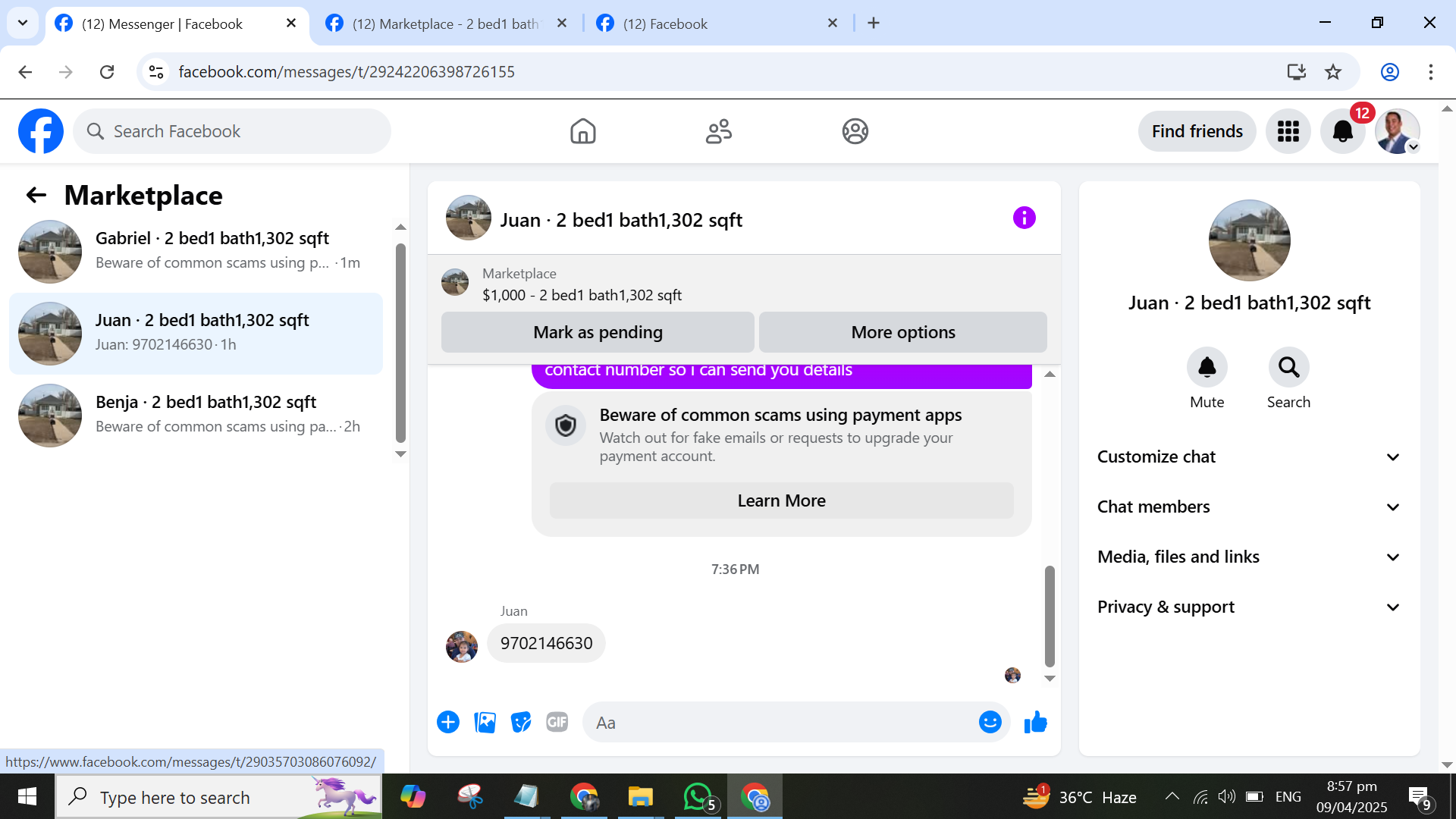Open File Explorer from taskbar
Screen dimensions: 1456x819
tap(641, 796)
